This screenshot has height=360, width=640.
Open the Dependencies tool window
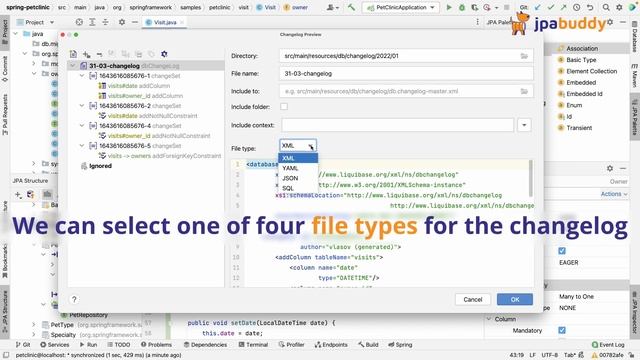click(205, 345)
